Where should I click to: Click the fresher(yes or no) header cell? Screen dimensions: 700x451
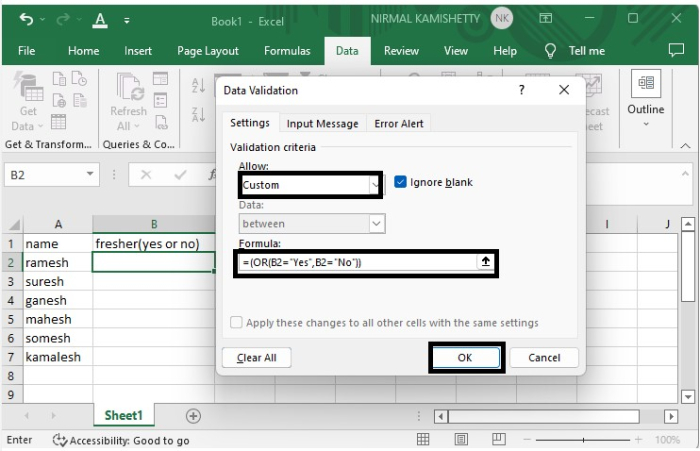tap(154, 243)
